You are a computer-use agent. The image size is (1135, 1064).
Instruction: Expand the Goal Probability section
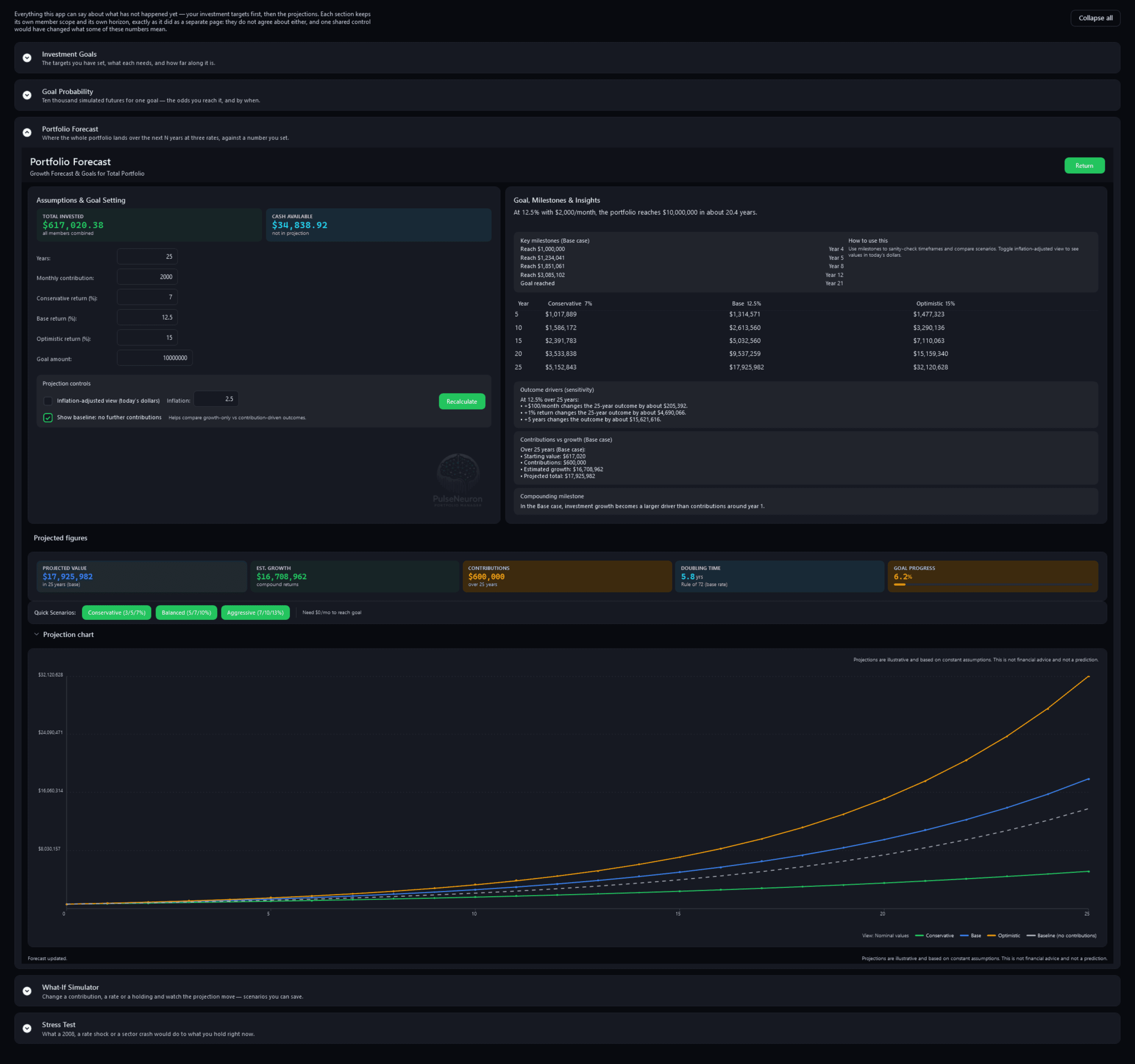click(27, 95)
